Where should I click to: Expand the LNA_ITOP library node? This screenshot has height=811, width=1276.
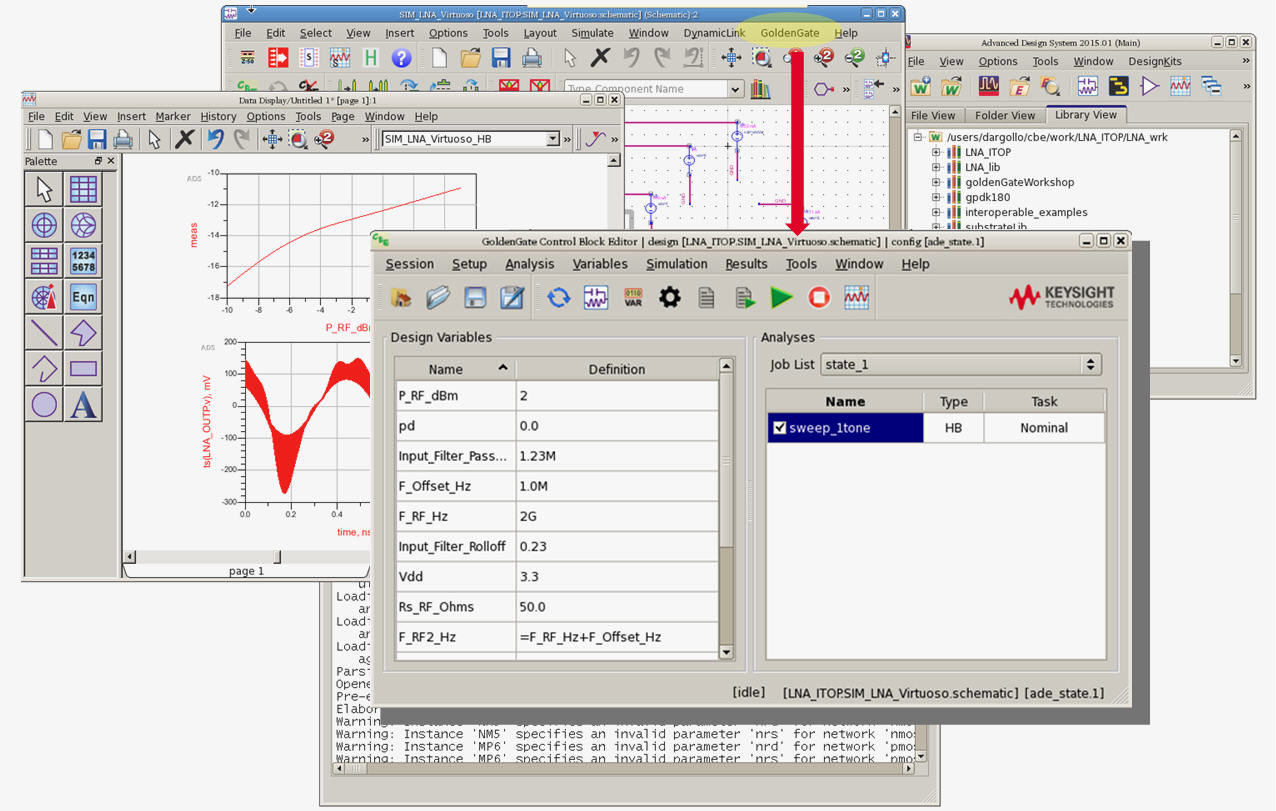point(937,152)
